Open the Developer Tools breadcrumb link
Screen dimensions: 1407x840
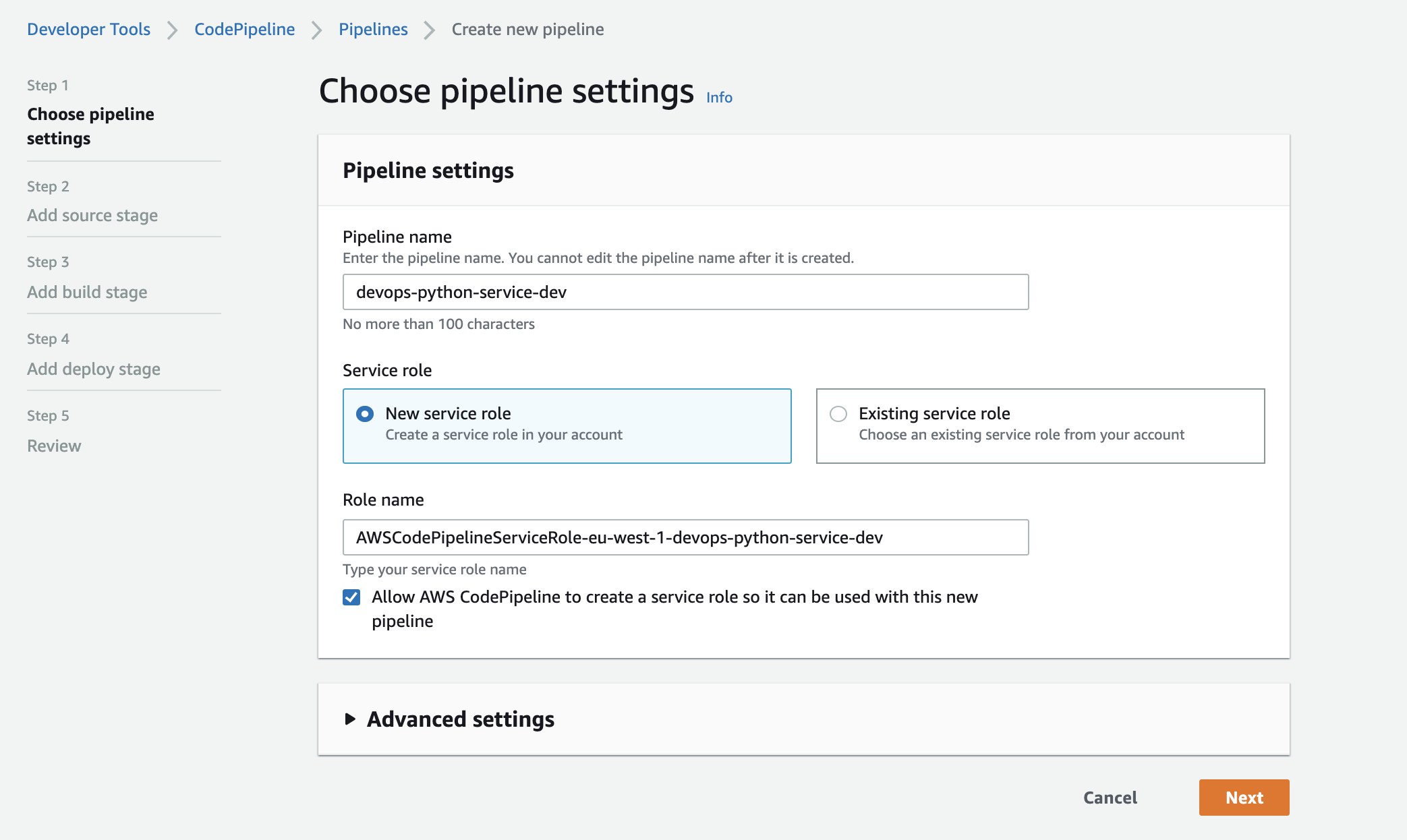click(88, 30)
